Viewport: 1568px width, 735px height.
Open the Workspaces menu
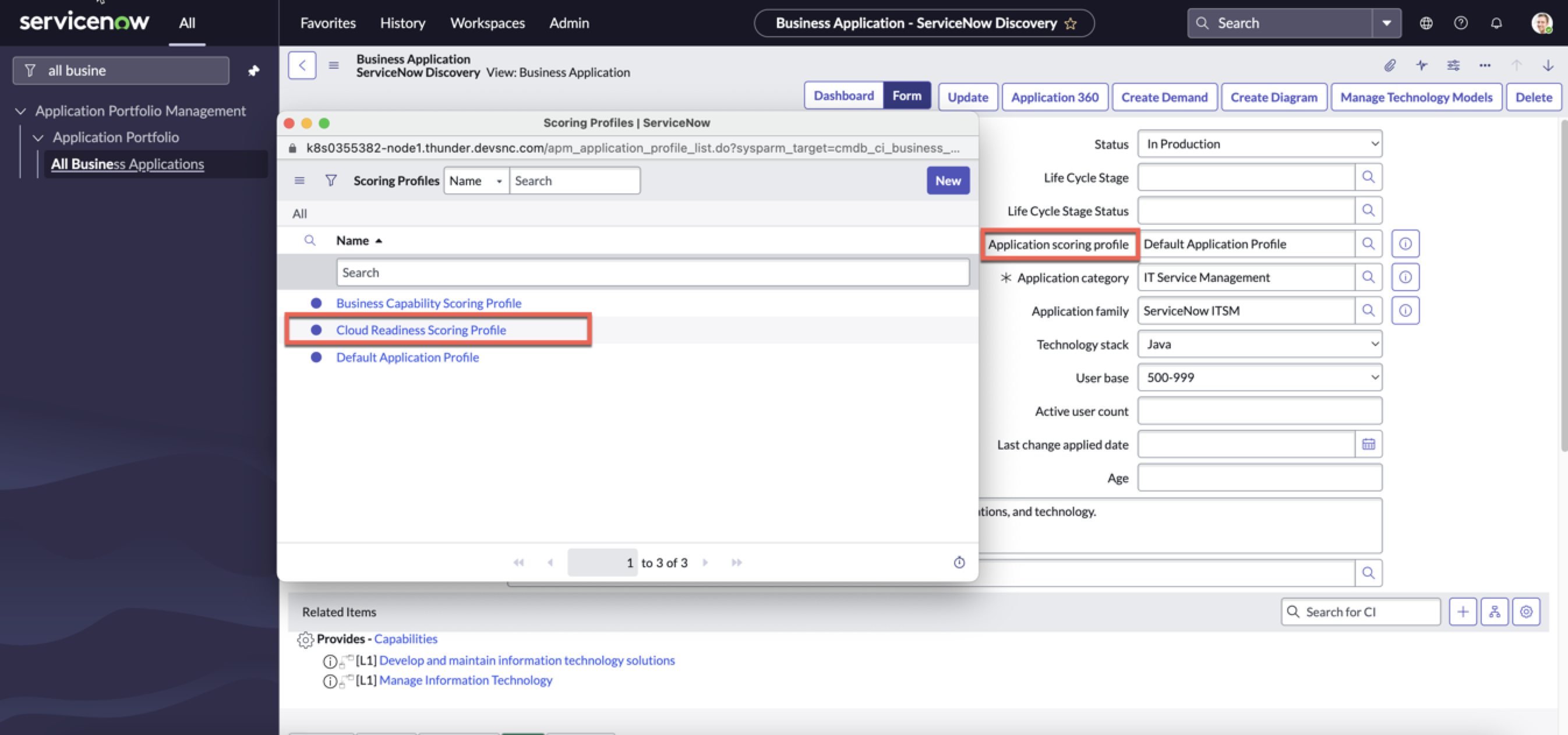pos(487,23)
